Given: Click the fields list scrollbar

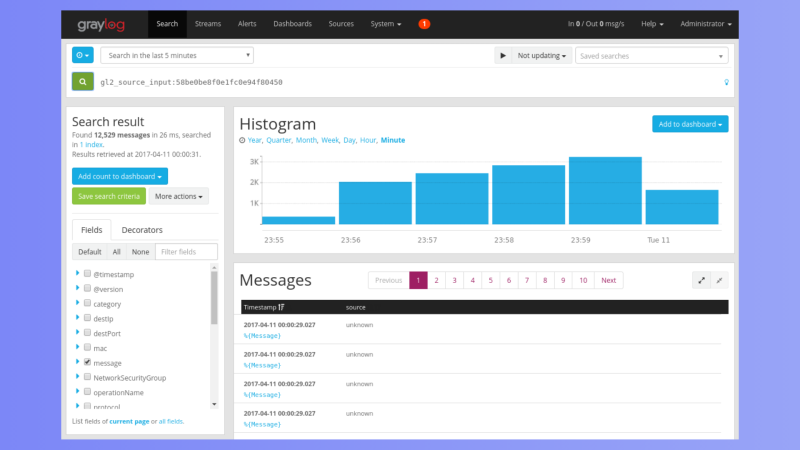Looking at the screenshot, I should pyautogui.click(x=214, y=300).
